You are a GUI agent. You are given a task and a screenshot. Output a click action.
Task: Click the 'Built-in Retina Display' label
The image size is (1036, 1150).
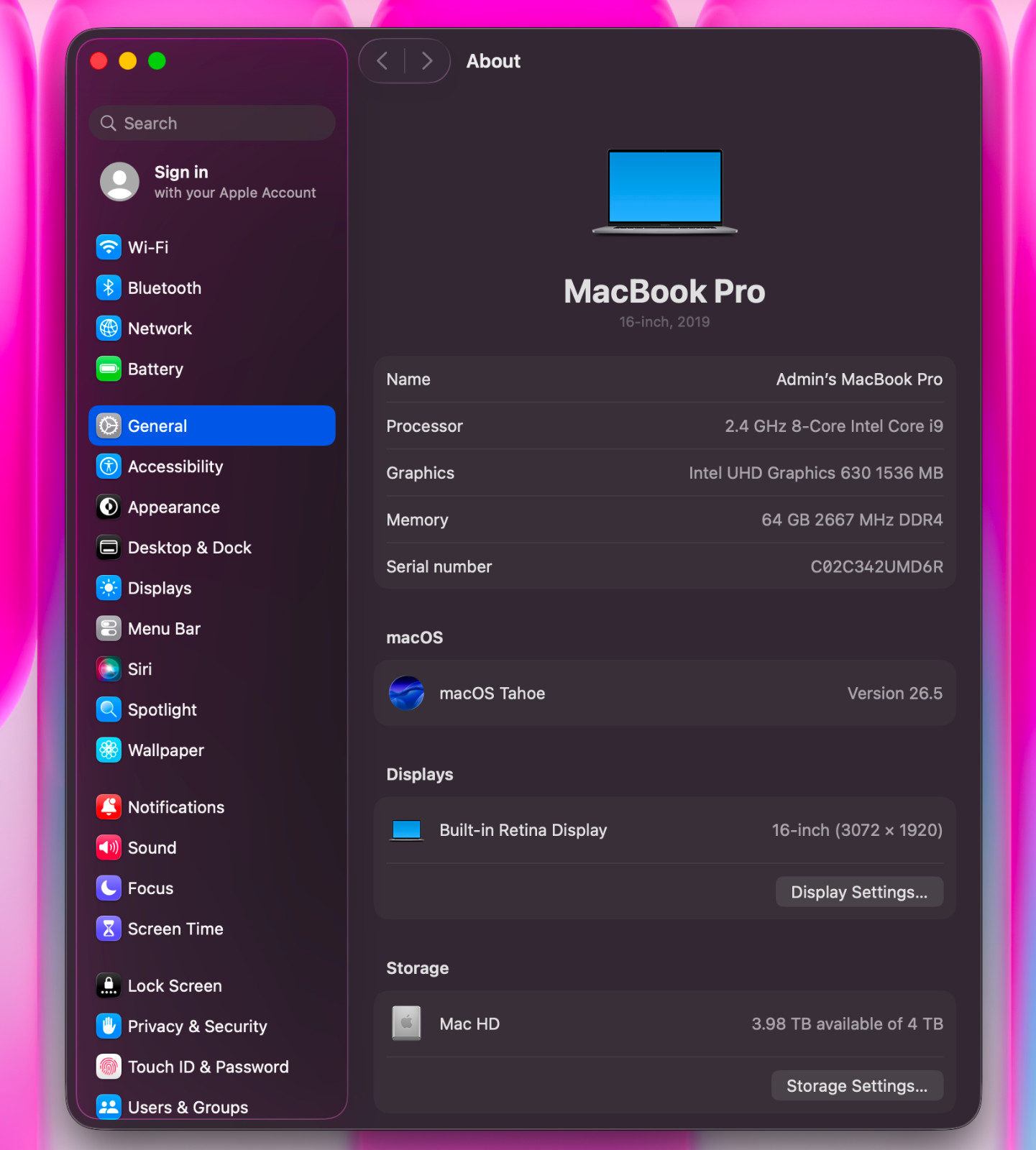(x=523, y=830)
